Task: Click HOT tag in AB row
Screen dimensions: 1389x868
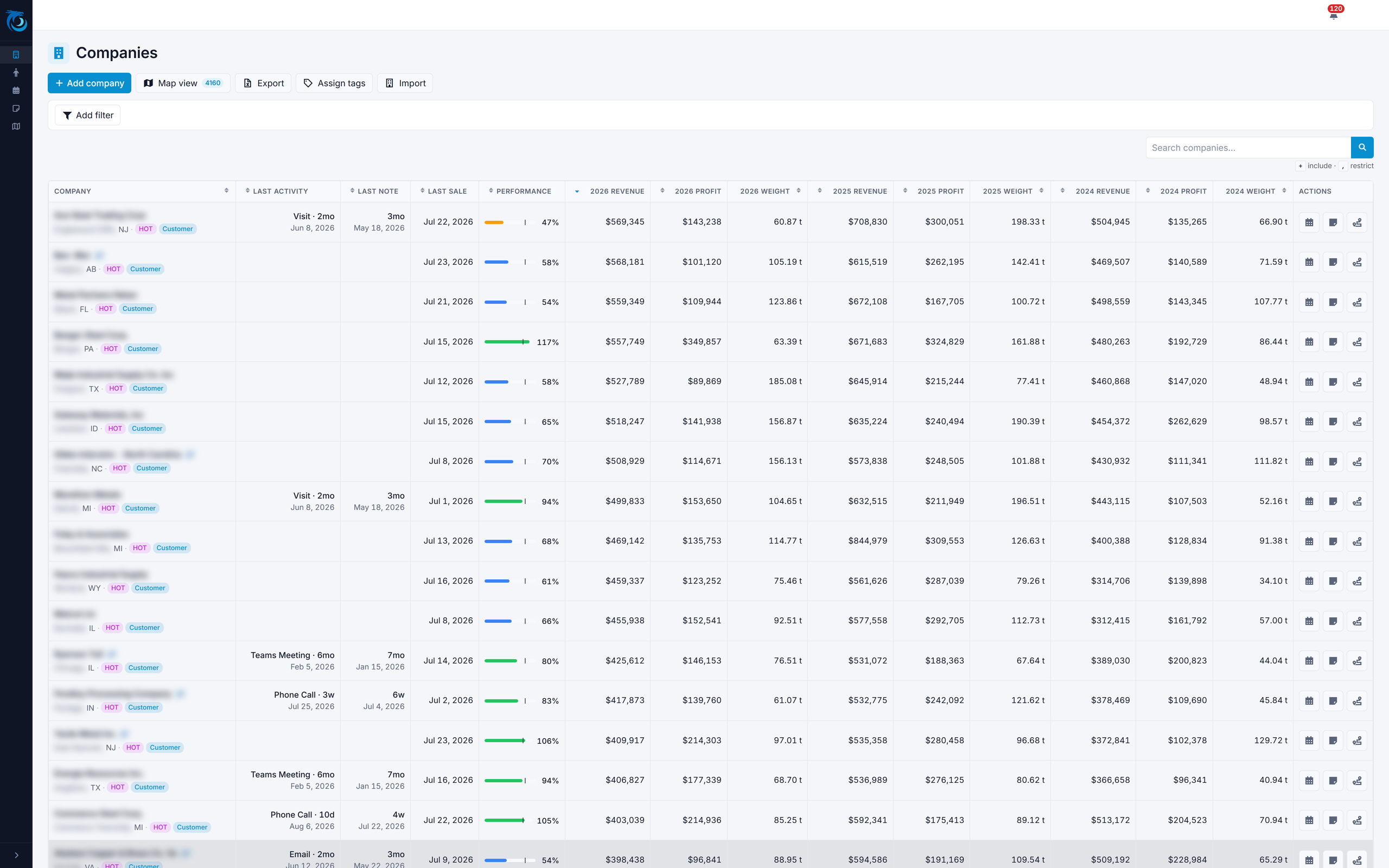Action: pos(113,269)
